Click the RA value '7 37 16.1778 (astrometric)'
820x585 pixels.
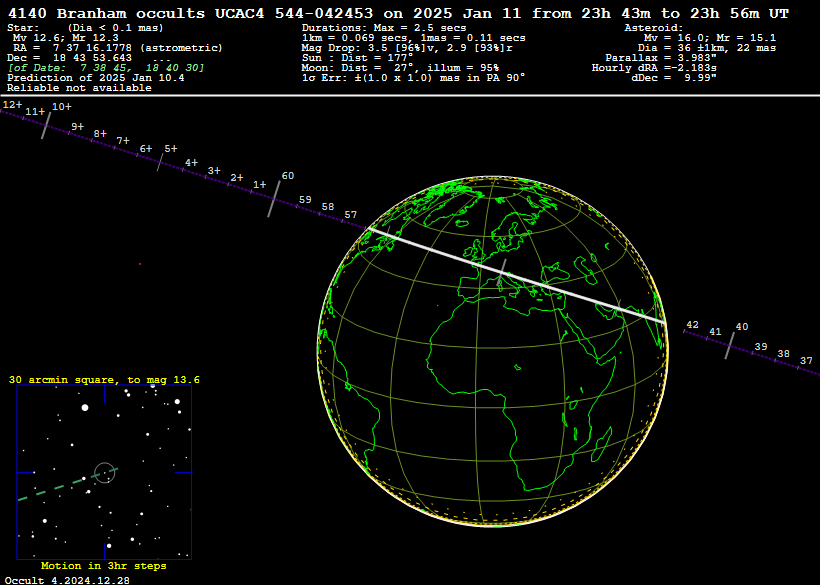pyautogui.click(x=138, y=48)
